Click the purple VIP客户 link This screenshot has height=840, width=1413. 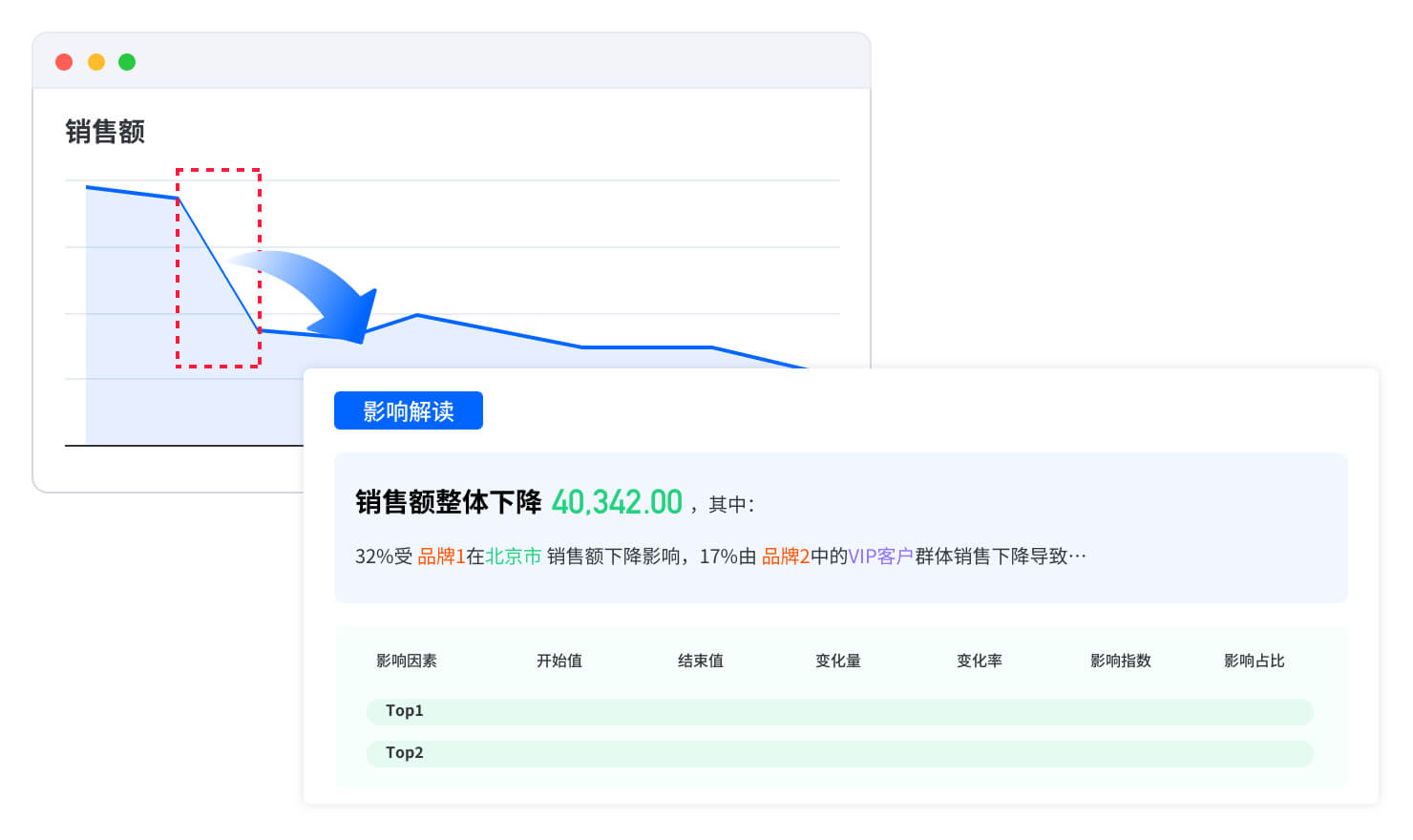point(880,556)
